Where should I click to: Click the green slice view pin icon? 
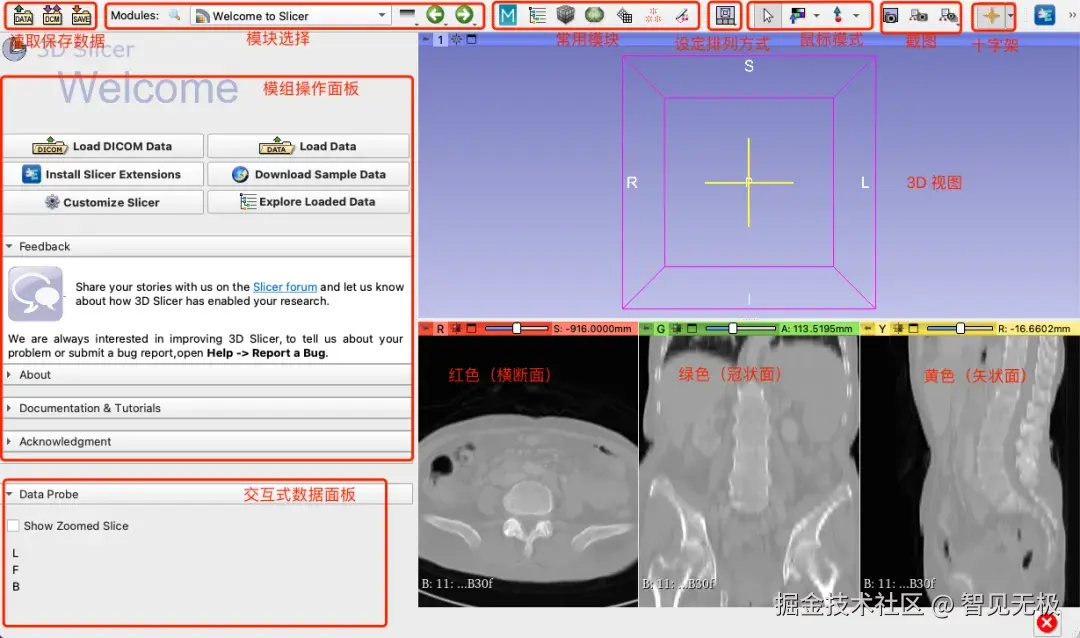(646, 329)
